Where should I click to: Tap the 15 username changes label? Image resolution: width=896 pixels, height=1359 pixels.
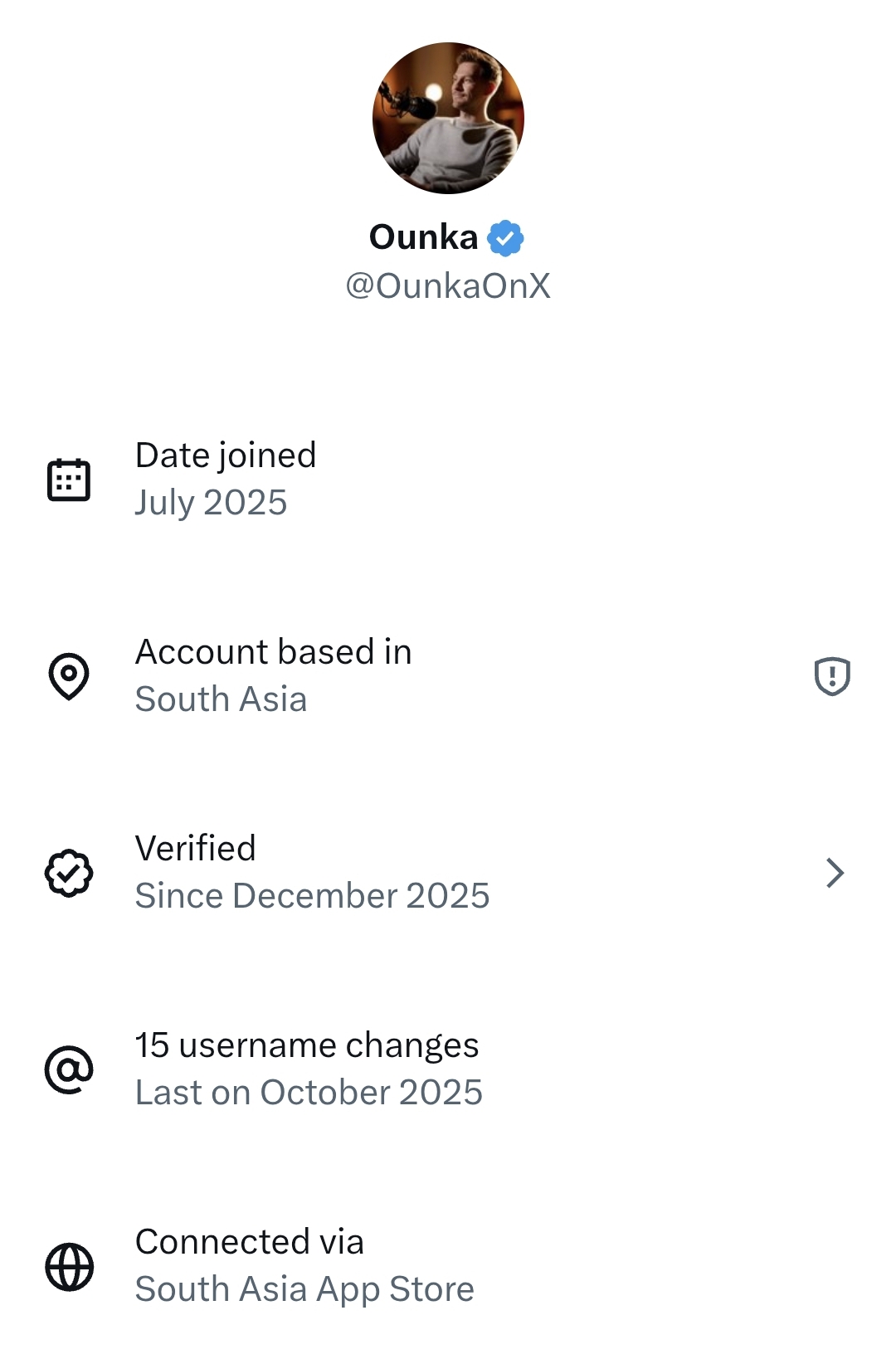(307, 1045)
